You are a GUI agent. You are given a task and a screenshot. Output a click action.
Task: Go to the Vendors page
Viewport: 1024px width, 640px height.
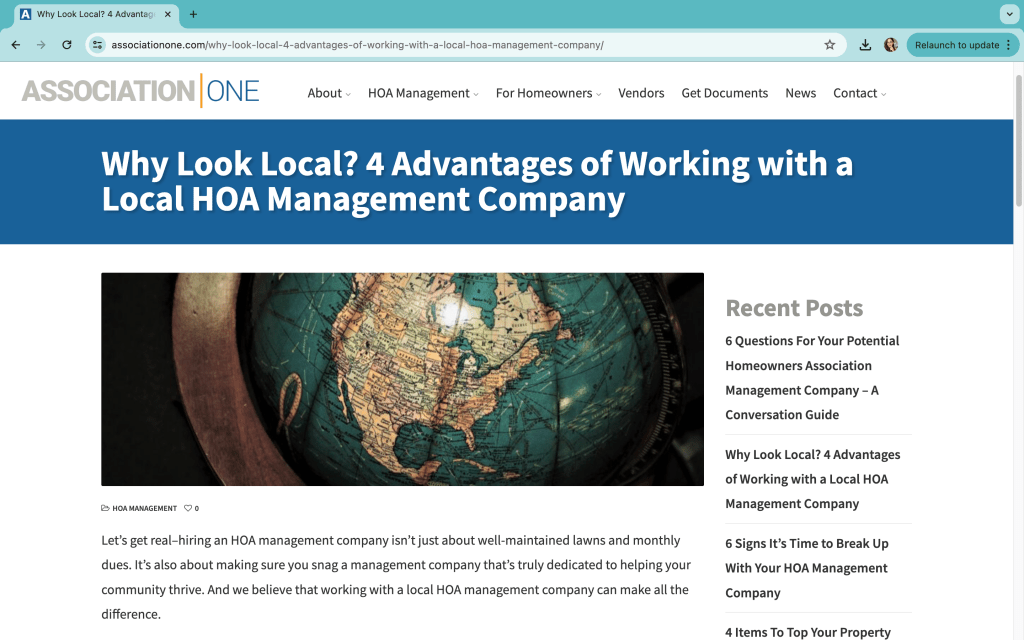[641, 93]
